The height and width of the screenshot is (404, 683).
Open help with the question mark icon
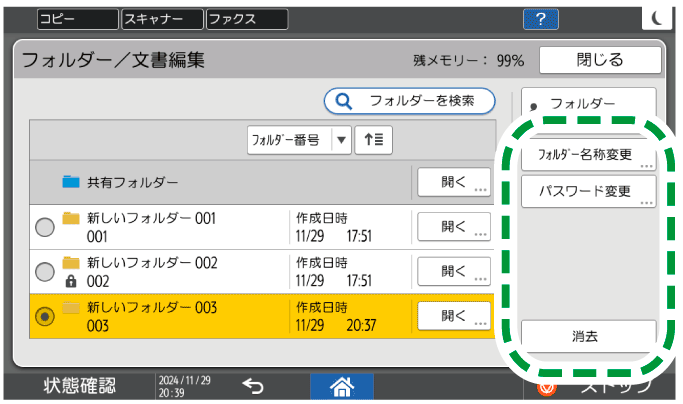coord(541,19)
